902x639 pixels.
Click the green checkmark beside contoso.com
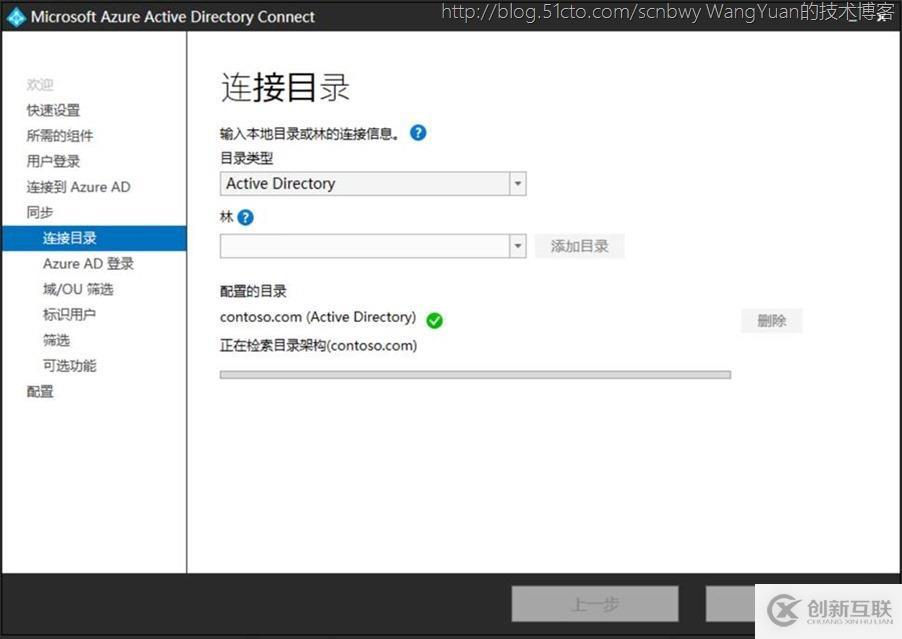pyautogui.click(x=434, y=320)
